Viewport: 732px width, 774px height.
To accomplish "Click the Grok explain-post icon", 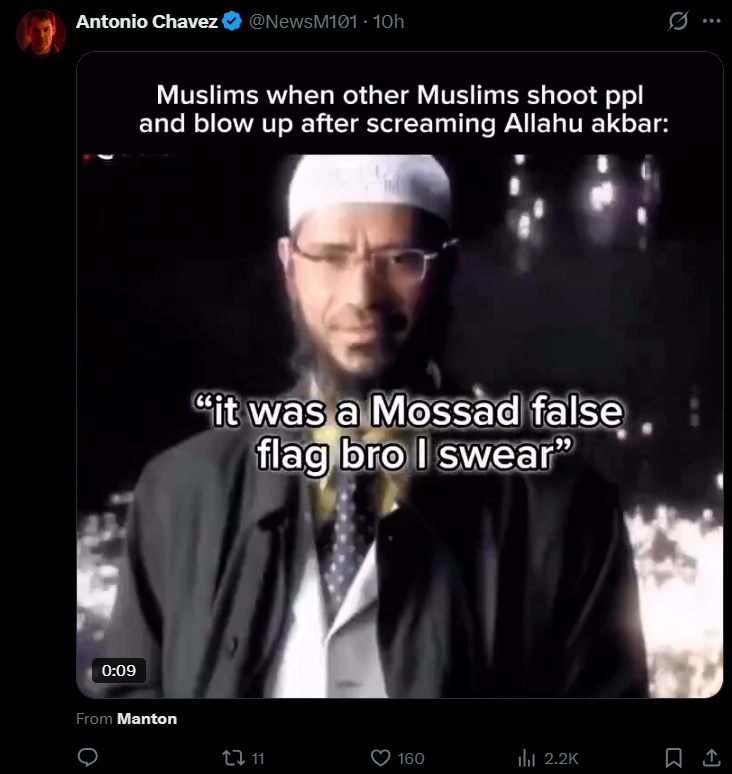I will click(x=678, y=21).
